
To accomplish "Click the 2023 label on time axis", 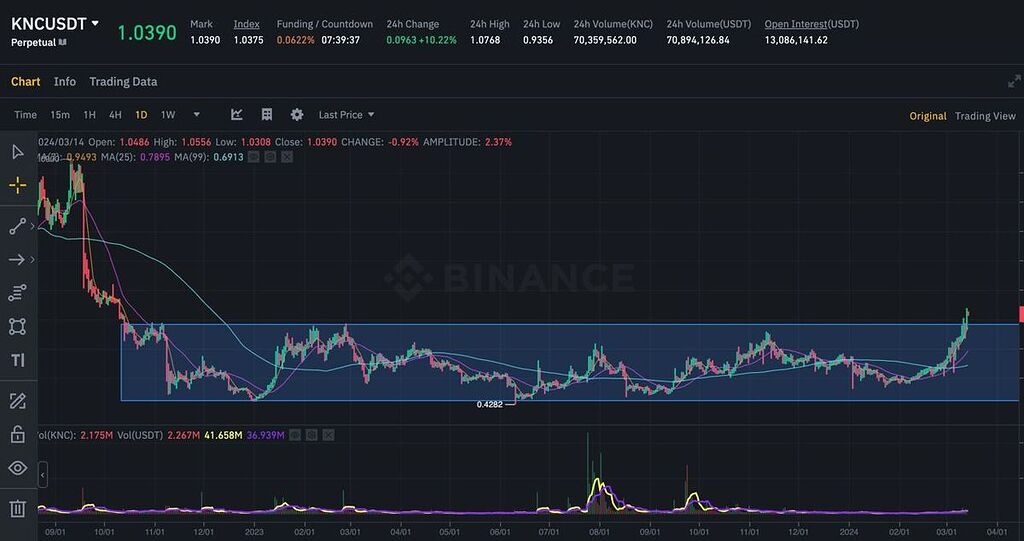I will coord(254,533).
